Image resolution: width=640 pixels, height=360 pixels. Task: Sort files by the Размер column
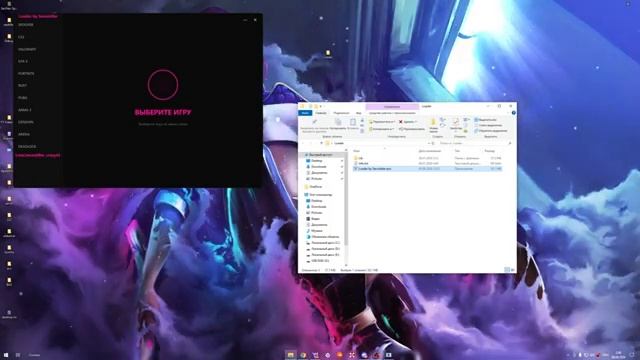click(490, 151)
